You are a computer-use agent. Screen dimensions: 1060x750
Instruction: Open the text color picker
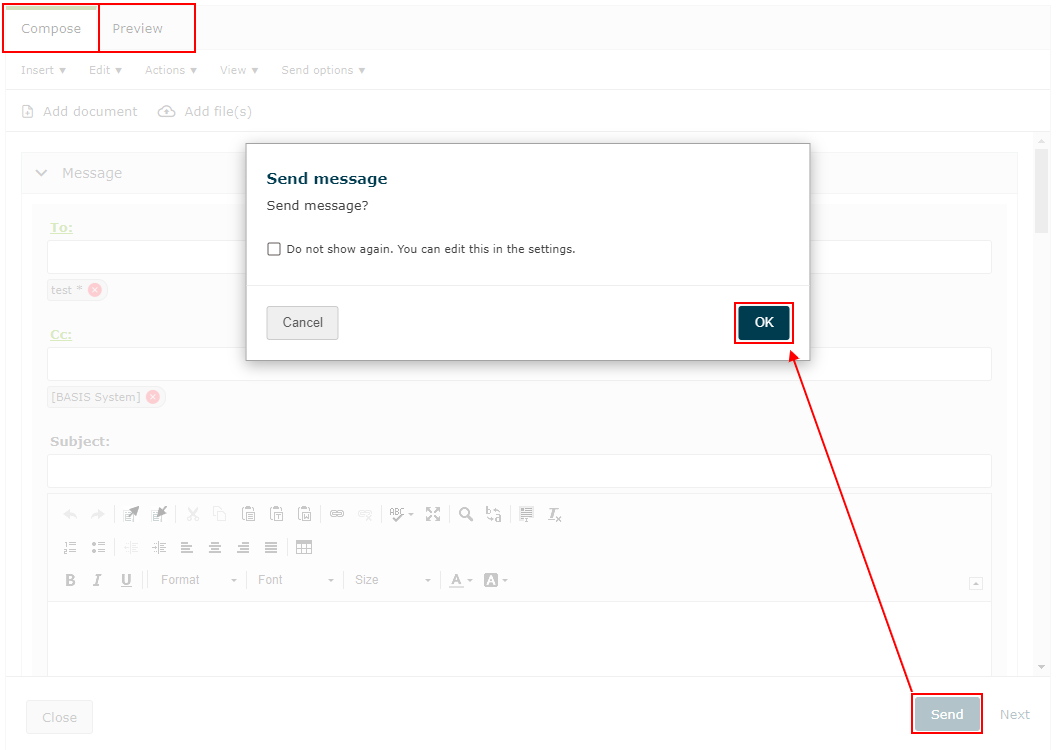(460, 580)
